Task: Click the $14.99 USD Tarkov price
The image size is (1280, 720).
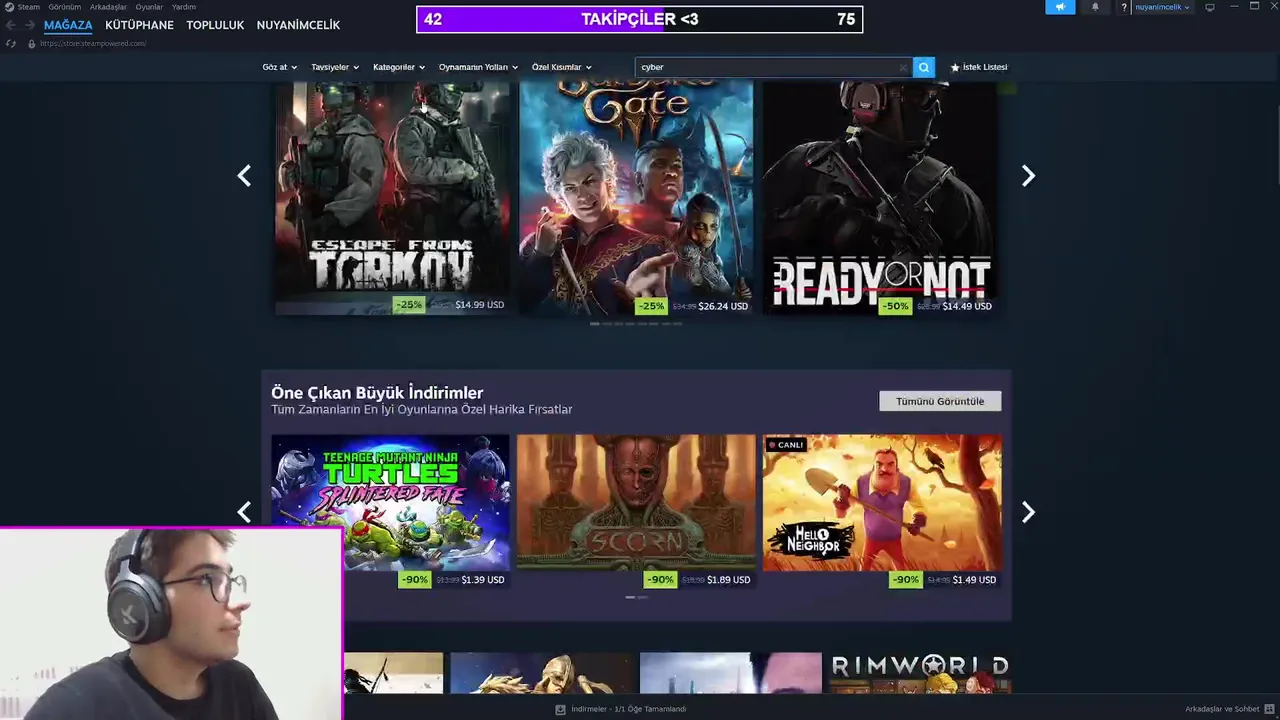Action: 479,305
